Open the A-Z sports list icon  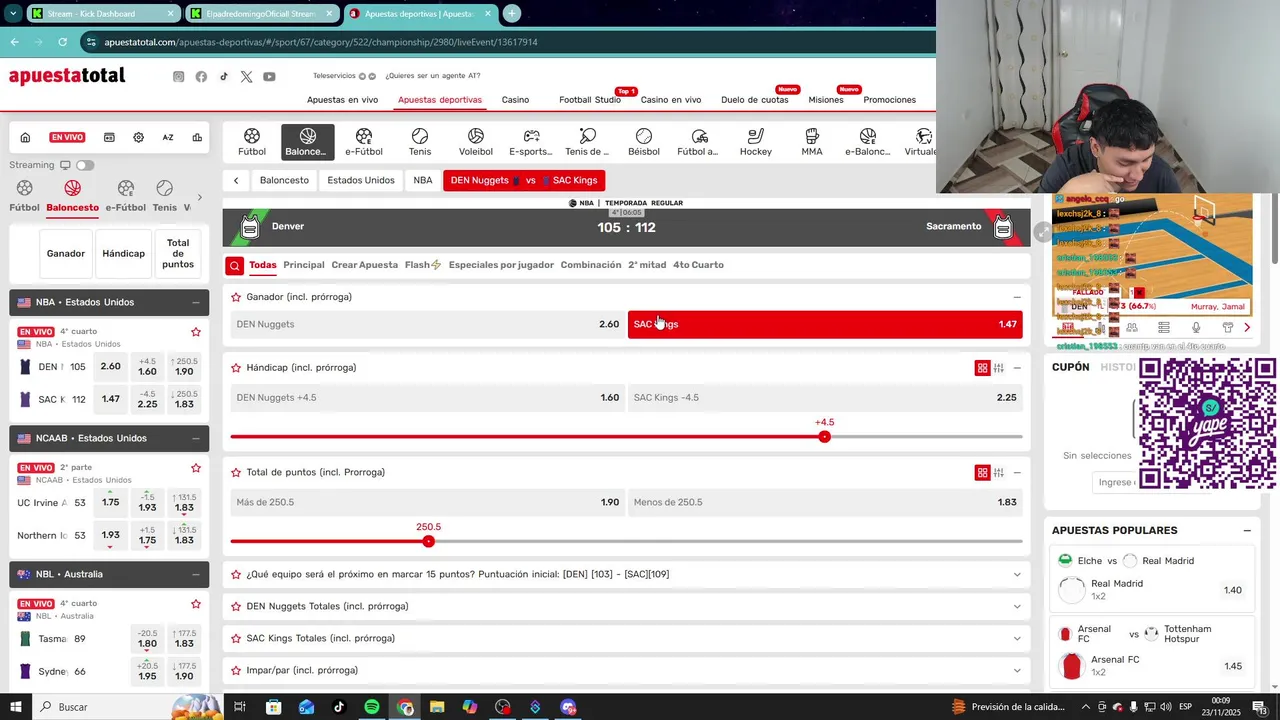[168, 138]
